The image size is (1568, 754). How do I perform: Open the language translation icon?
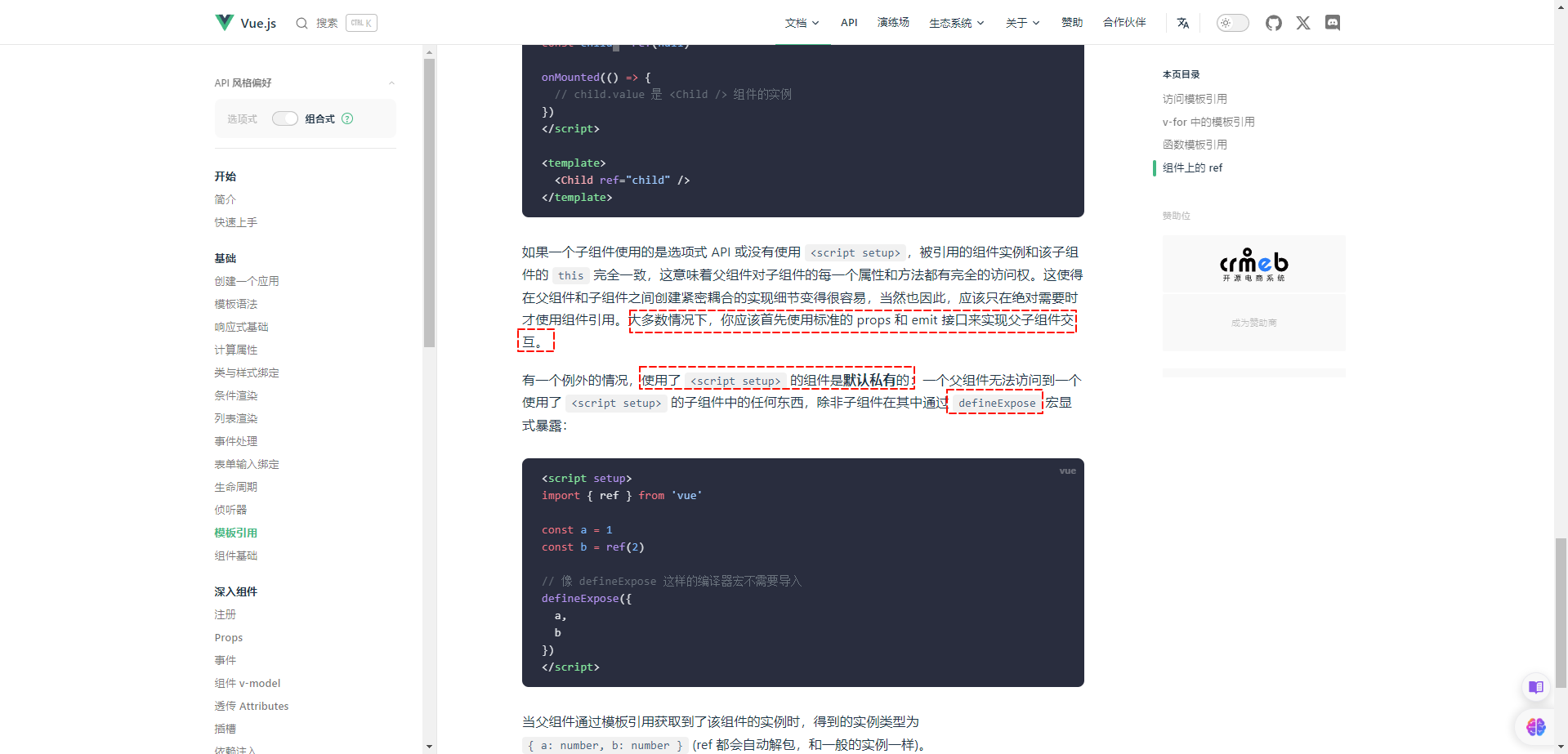click(x=1182, y=23)
